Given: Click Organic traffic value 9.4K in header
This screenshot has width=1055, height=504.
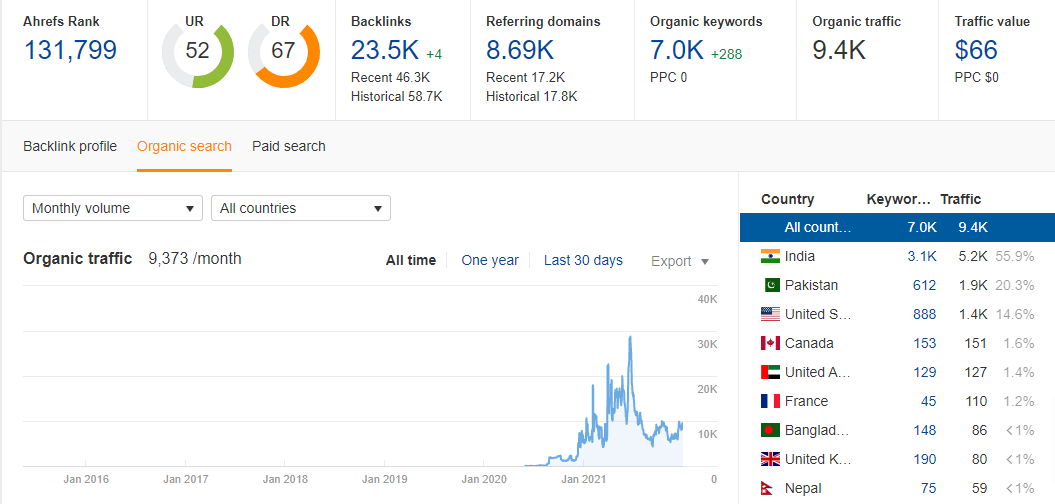Looking at the screenshot, I should [x=839, y=50].
